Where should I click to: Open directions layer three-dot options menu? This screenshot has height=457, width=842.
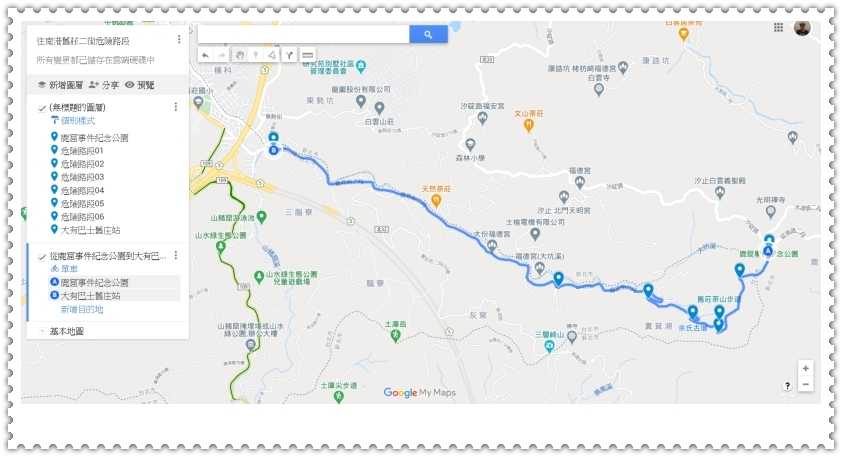point(176,256)
